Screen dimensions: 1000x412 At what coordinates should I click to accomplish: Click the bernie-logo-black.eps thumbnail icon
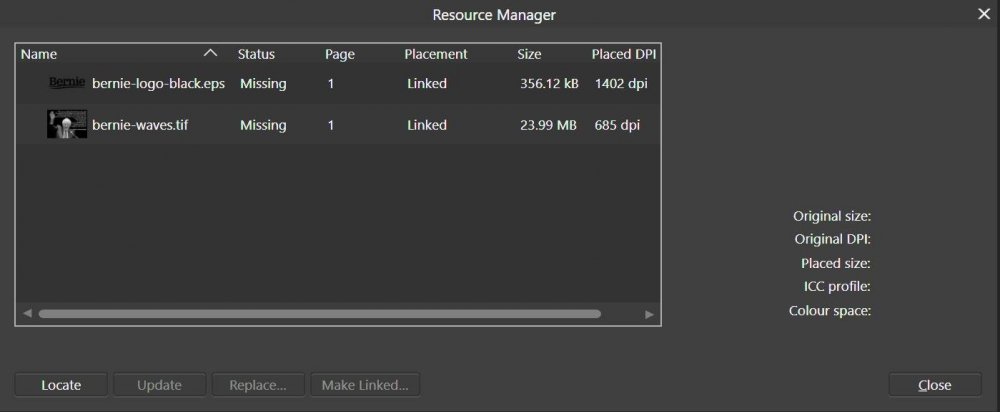[x=67, y=83]
